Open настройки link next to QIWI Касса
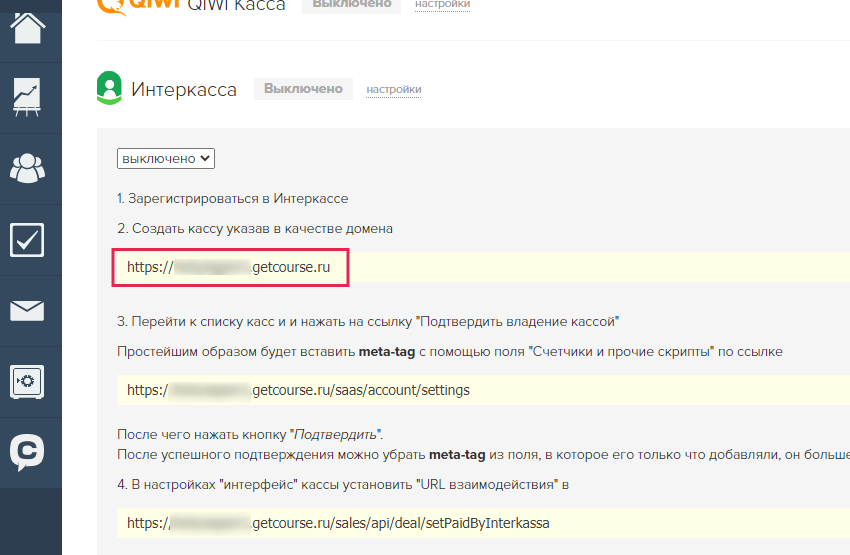Image resolution: width=850 pixels, height=555 pixels. 442,4
